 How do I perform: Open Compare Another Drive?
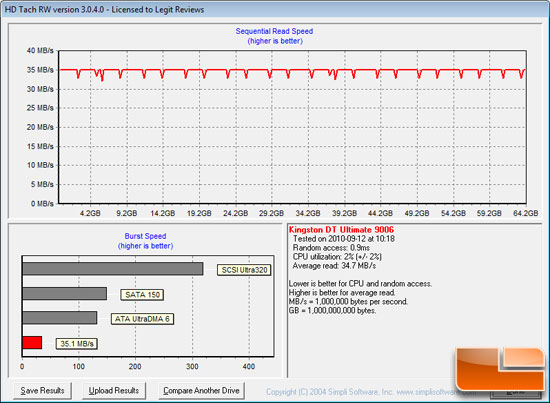tap(201, 391)
